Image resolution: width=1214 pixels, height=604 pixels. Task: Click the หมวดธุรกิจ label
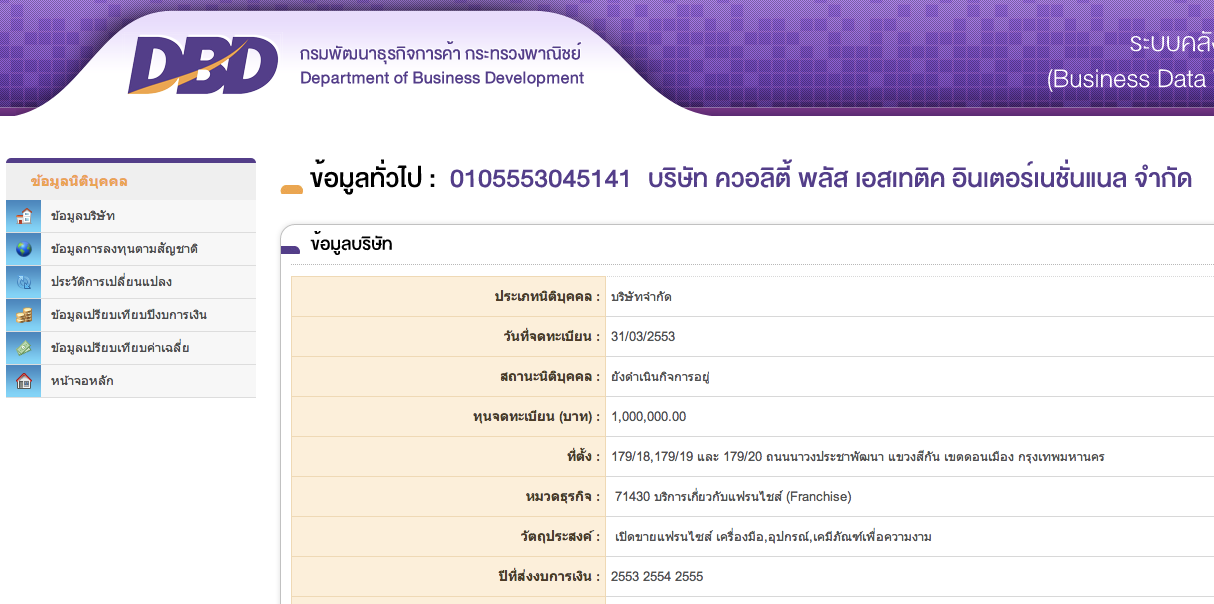[x=564, y=497]
